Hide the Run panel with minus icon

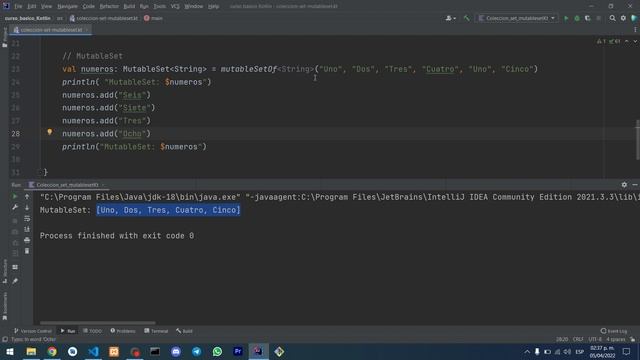(635, 185)
